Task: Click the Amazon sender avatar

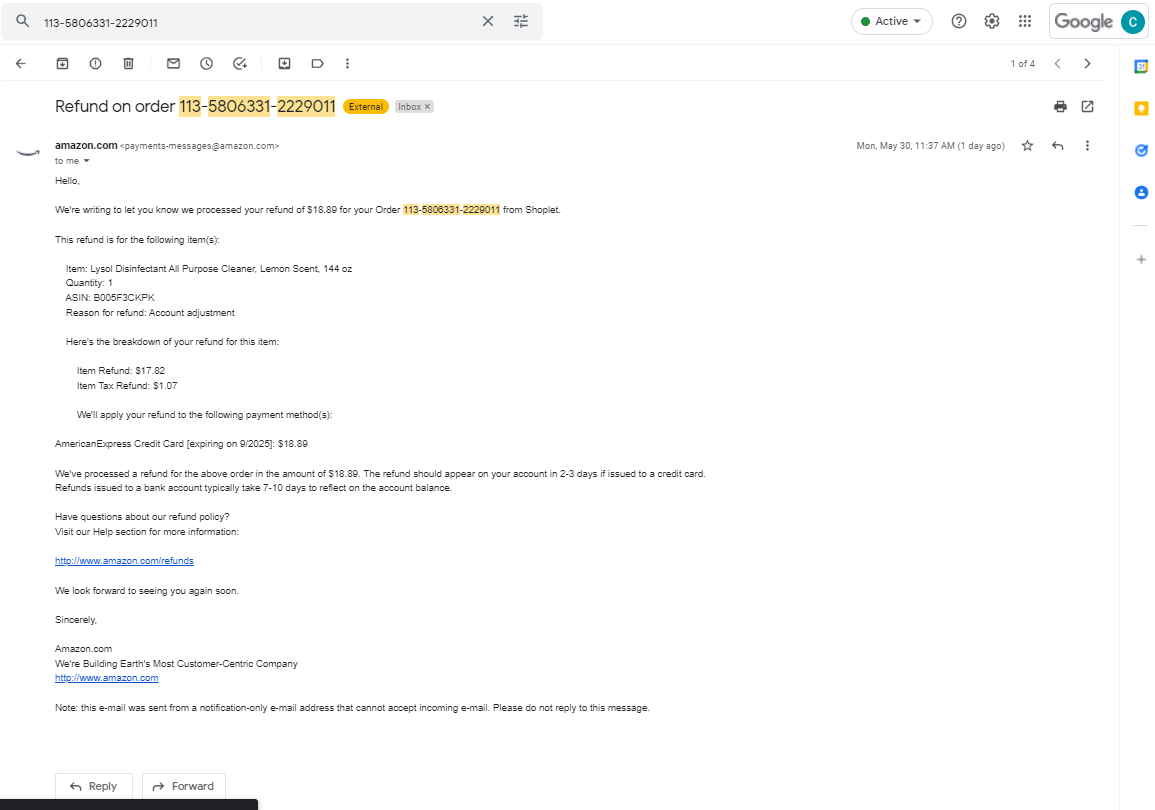Action: (28, 152)
